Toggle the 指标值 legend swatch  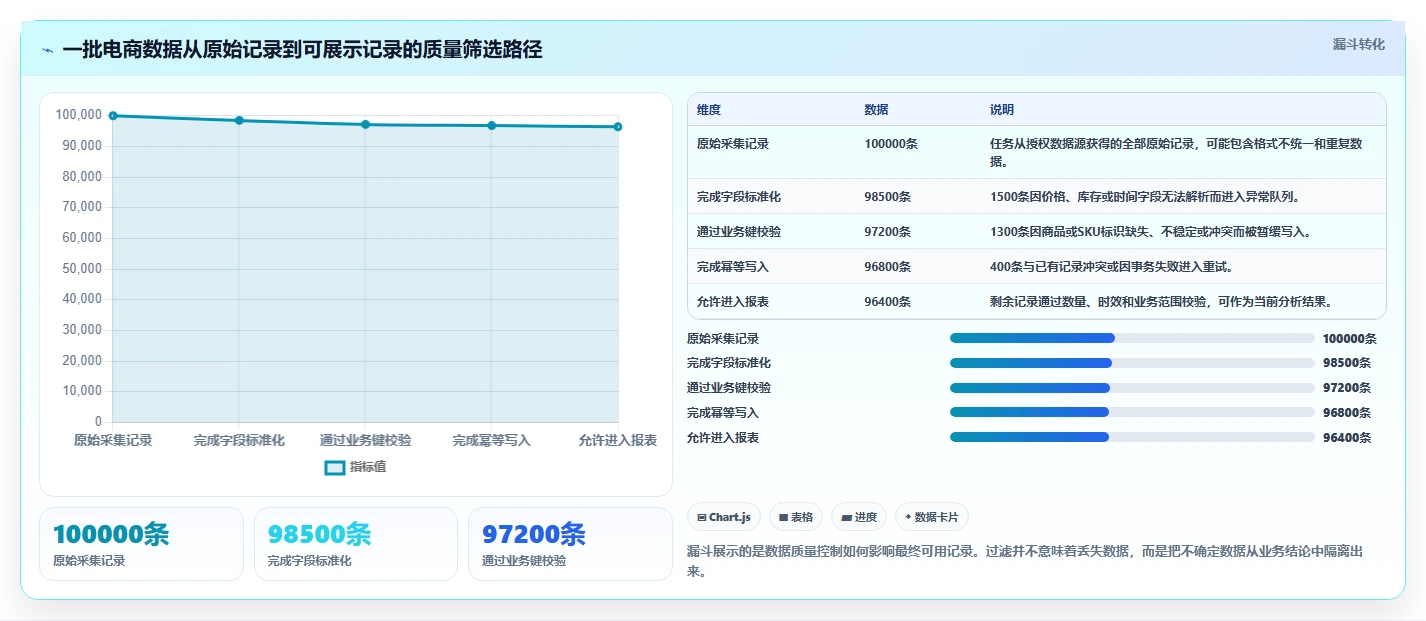click(x=335, y=467)
